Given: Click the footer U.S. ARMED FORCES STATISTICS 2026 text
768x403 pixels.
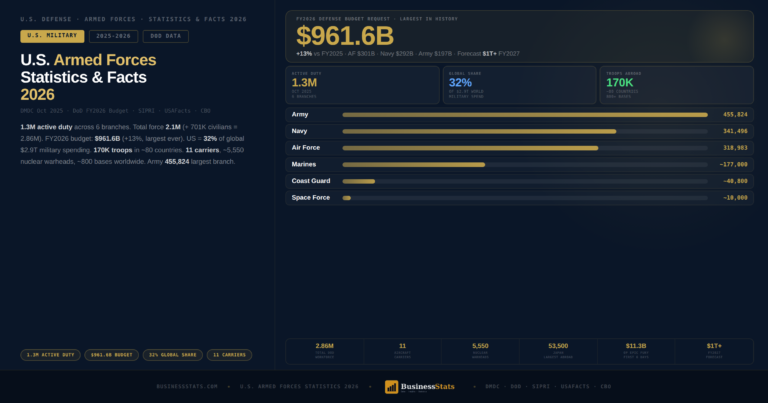Looking at the screenshot, I should pos(299,387).
